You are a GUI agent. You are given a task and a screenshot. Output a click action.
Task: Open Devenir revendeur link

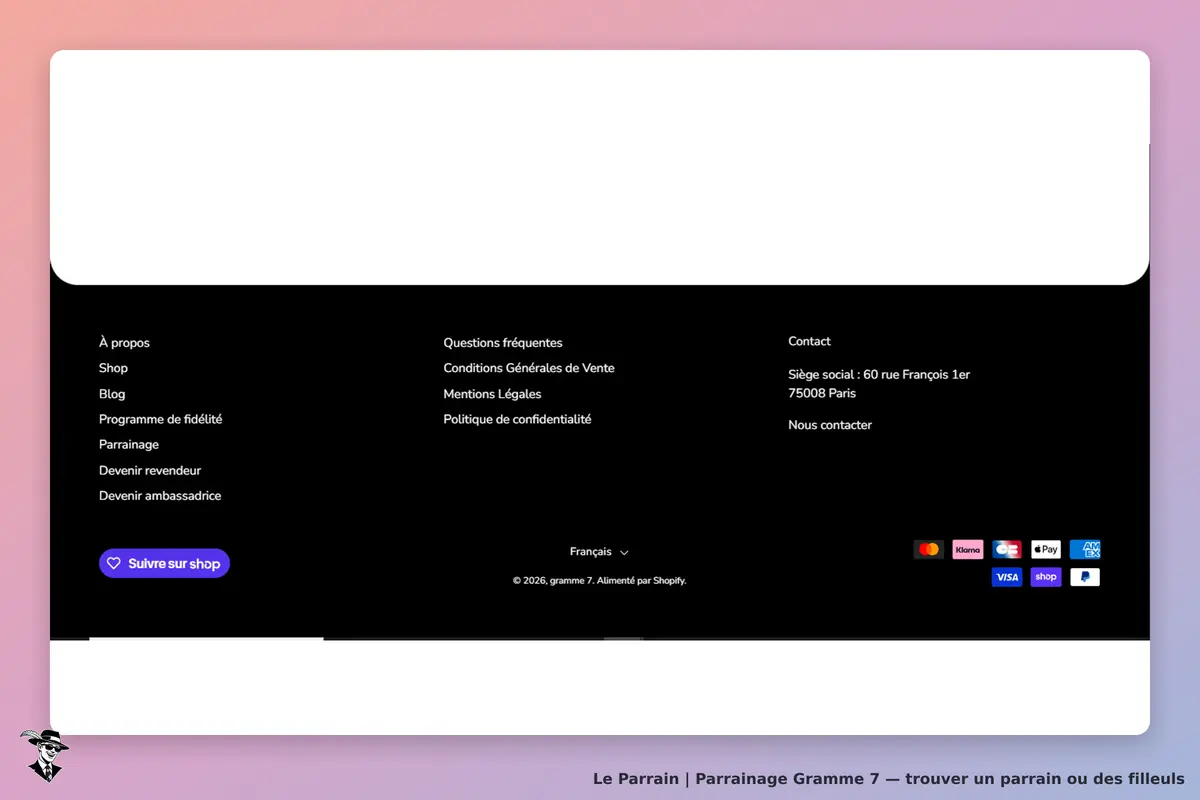(x=150, y=470)
